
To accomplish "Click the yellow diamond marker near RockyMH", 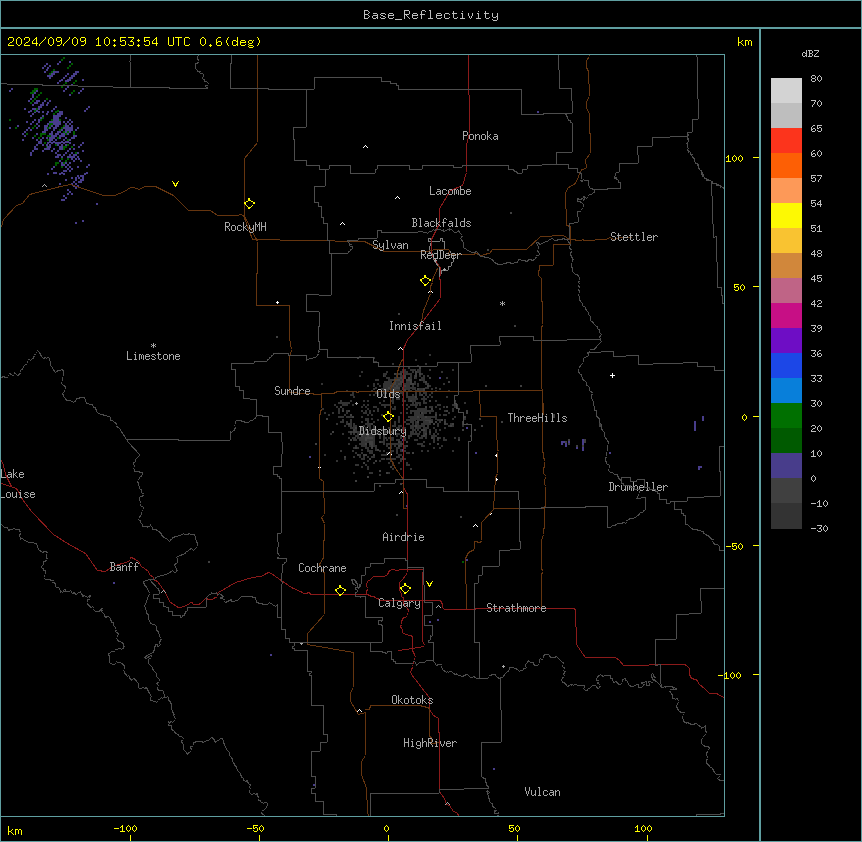I will [x=249, y=204].
